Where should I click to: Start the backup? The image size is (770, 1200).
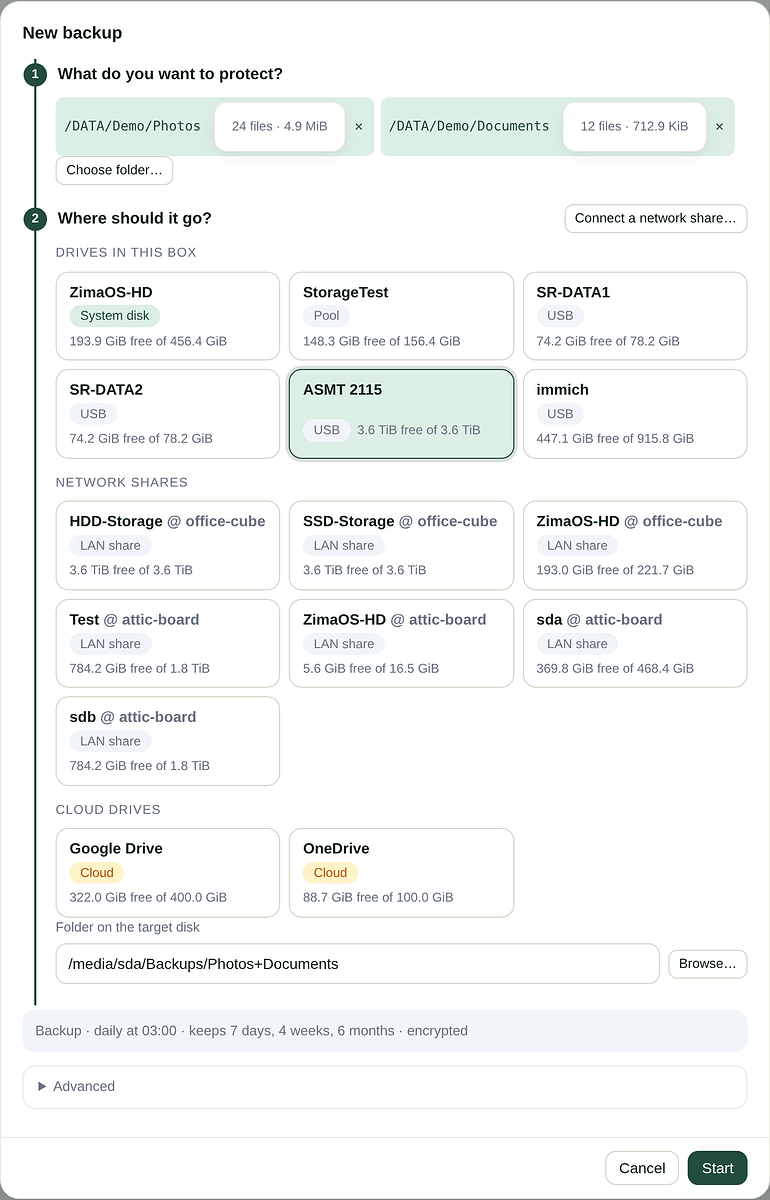tap(717, 1168)
